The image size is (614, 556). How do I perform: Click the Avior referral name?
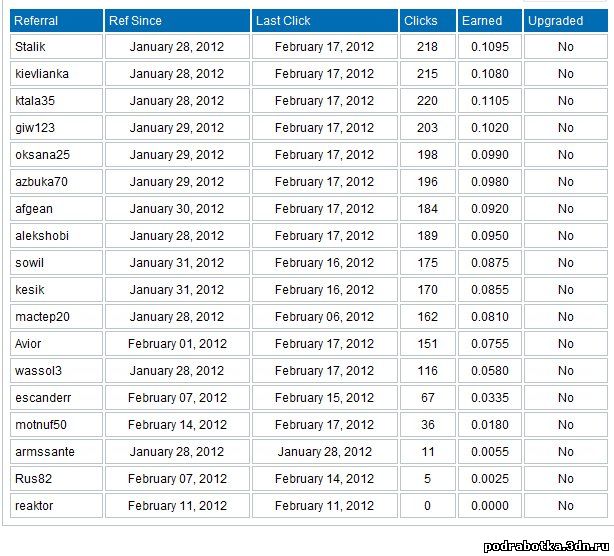point(28,344)
